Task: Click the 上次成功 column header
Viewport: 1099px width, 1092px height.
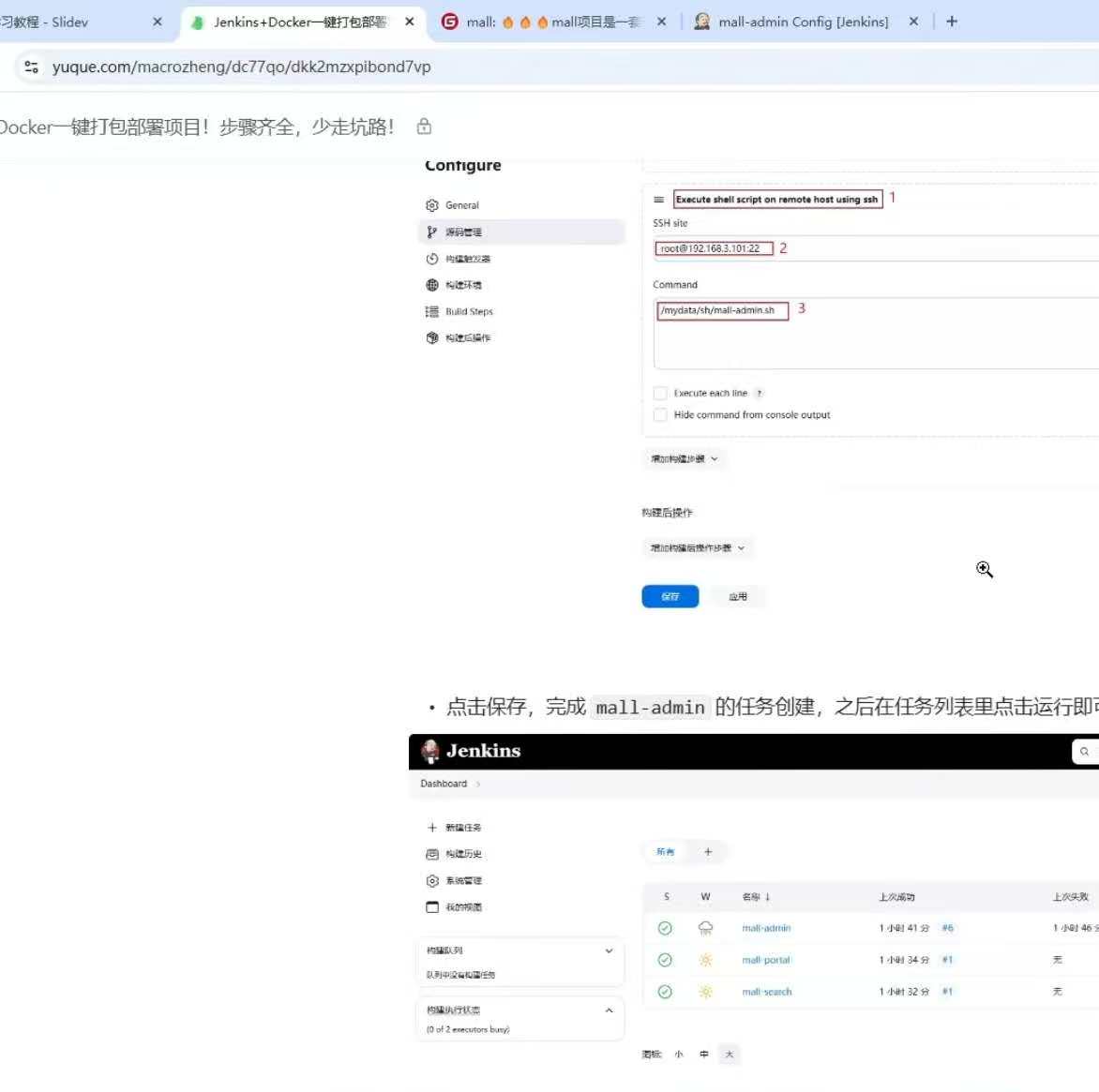Action: (x=896, y=897)
